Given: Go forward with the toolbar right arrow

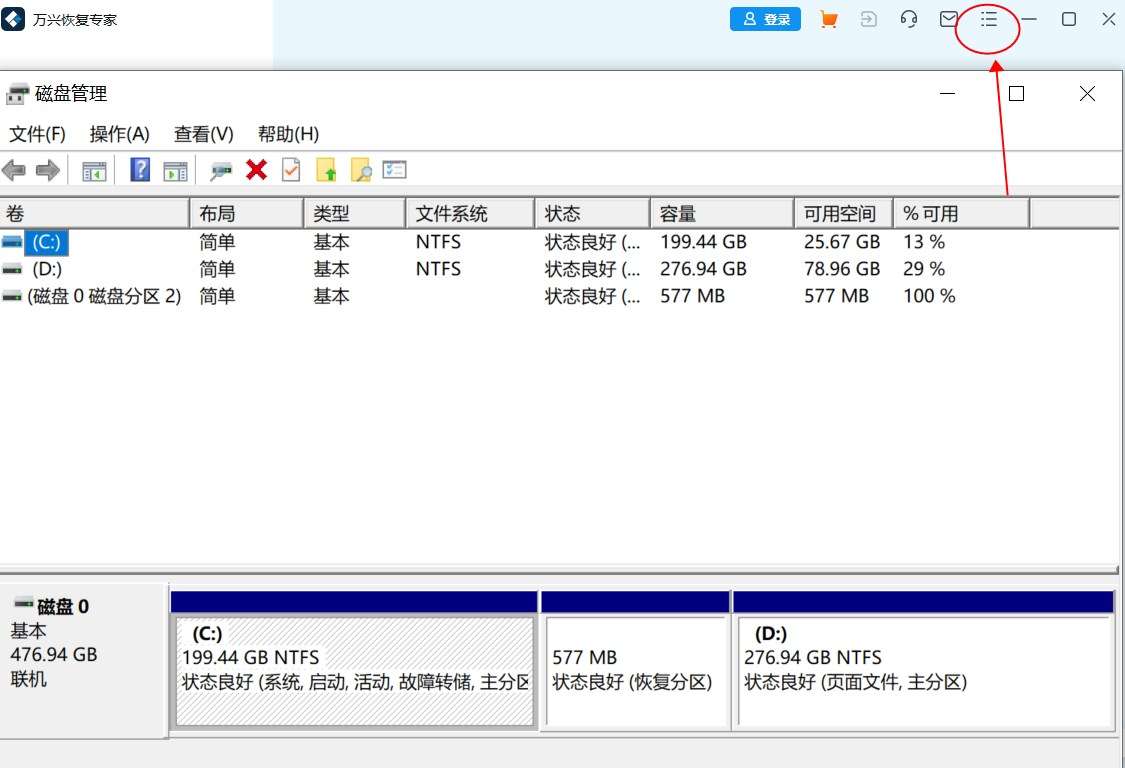Looking at the screenshot, I should (x=47, y=171).
